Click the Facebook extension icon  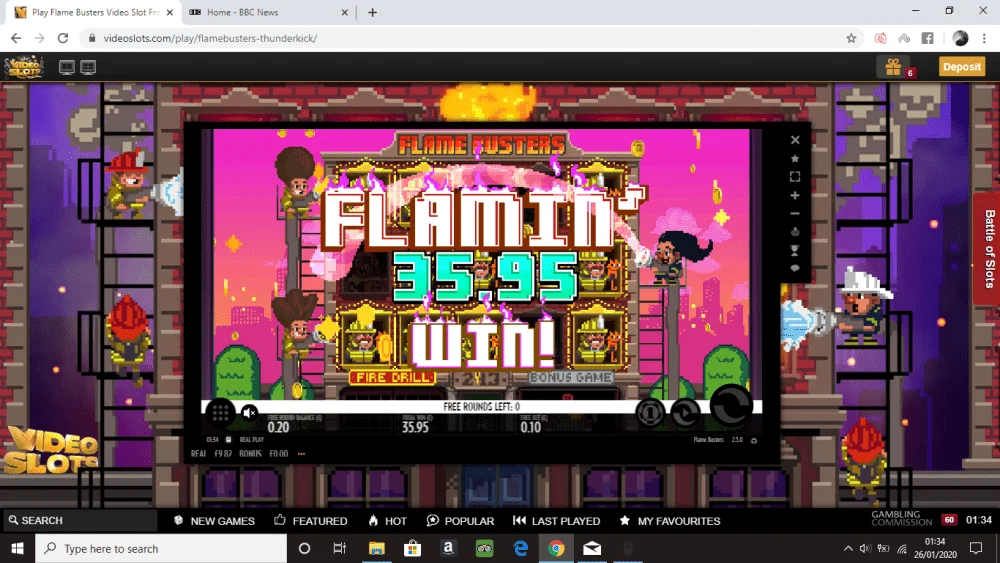(927, 38)
